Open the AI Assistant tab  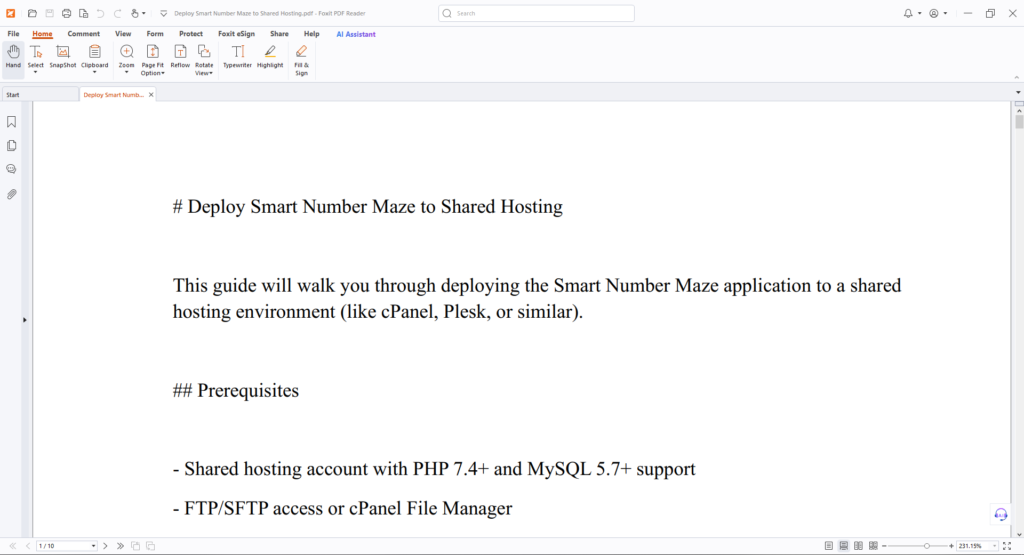[356, 33]
